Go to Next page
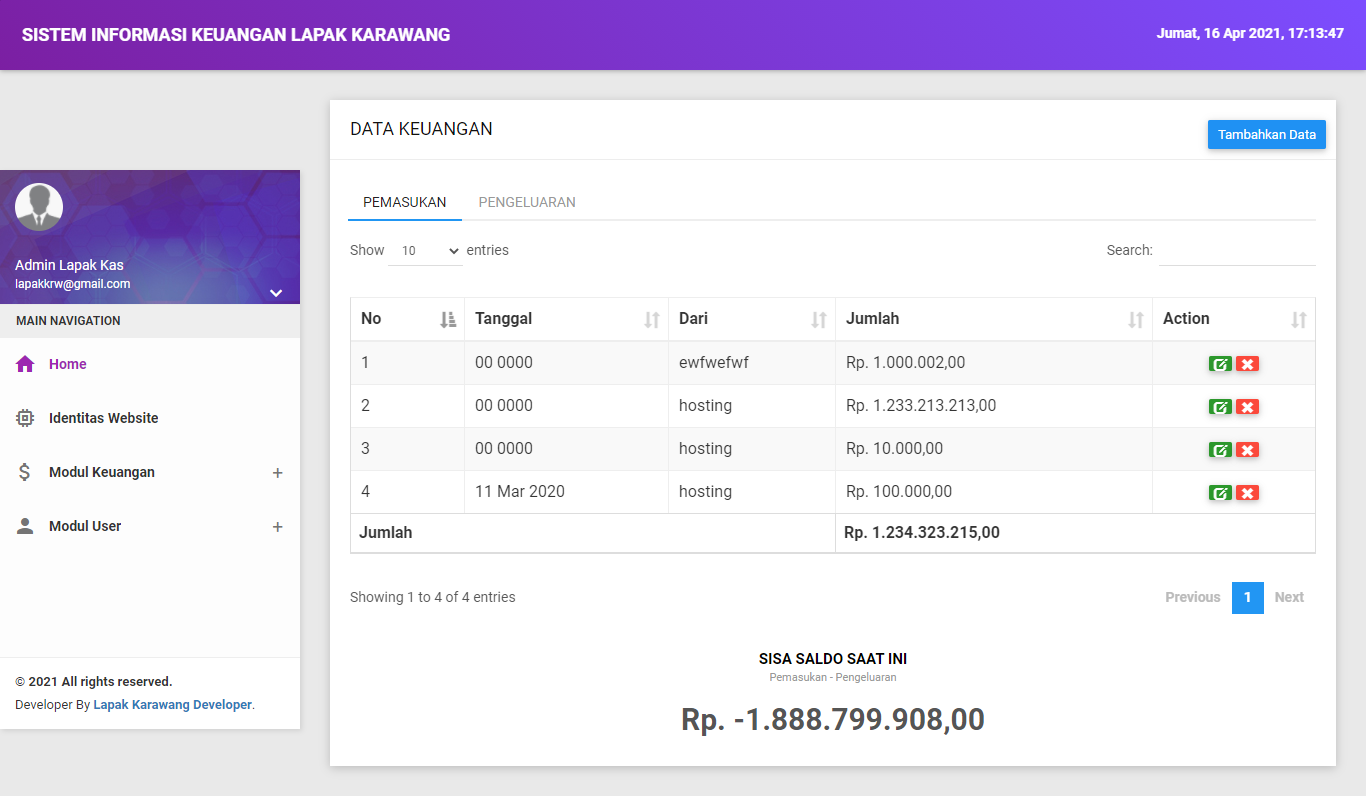The height and width of the screenshot is (796, 1366). [1289, 597]
